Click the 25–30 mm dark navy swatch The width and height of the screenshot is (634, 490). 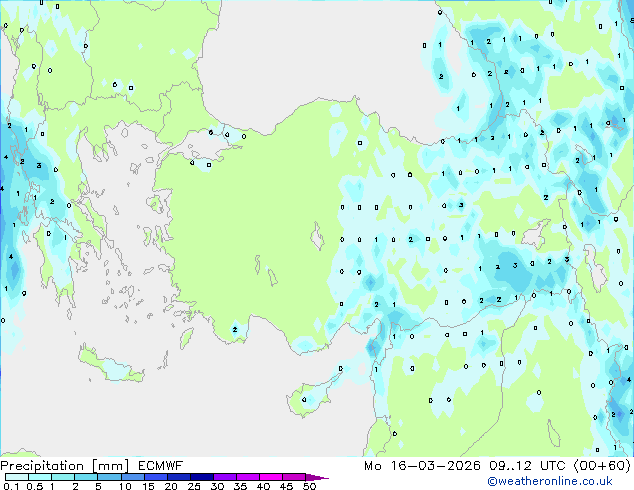[x=201, y=477]
